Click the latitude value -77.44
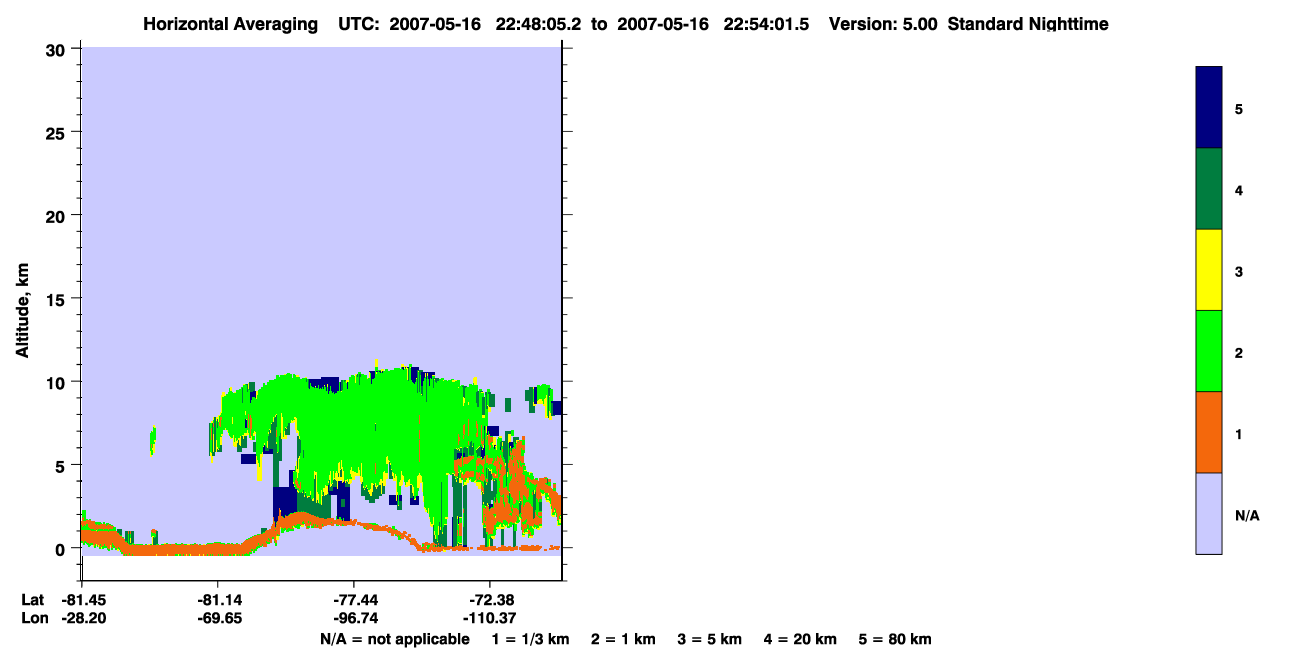This screenshot has height=667, width=1300. (x=354, y=599)
